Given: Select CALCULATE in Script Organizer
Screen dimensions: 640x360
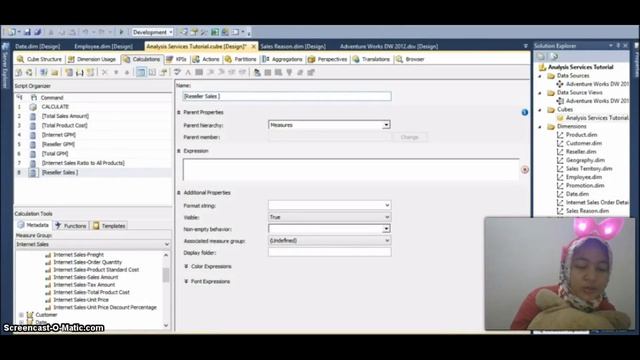Looking at the screenshot, I should [55, 107].
